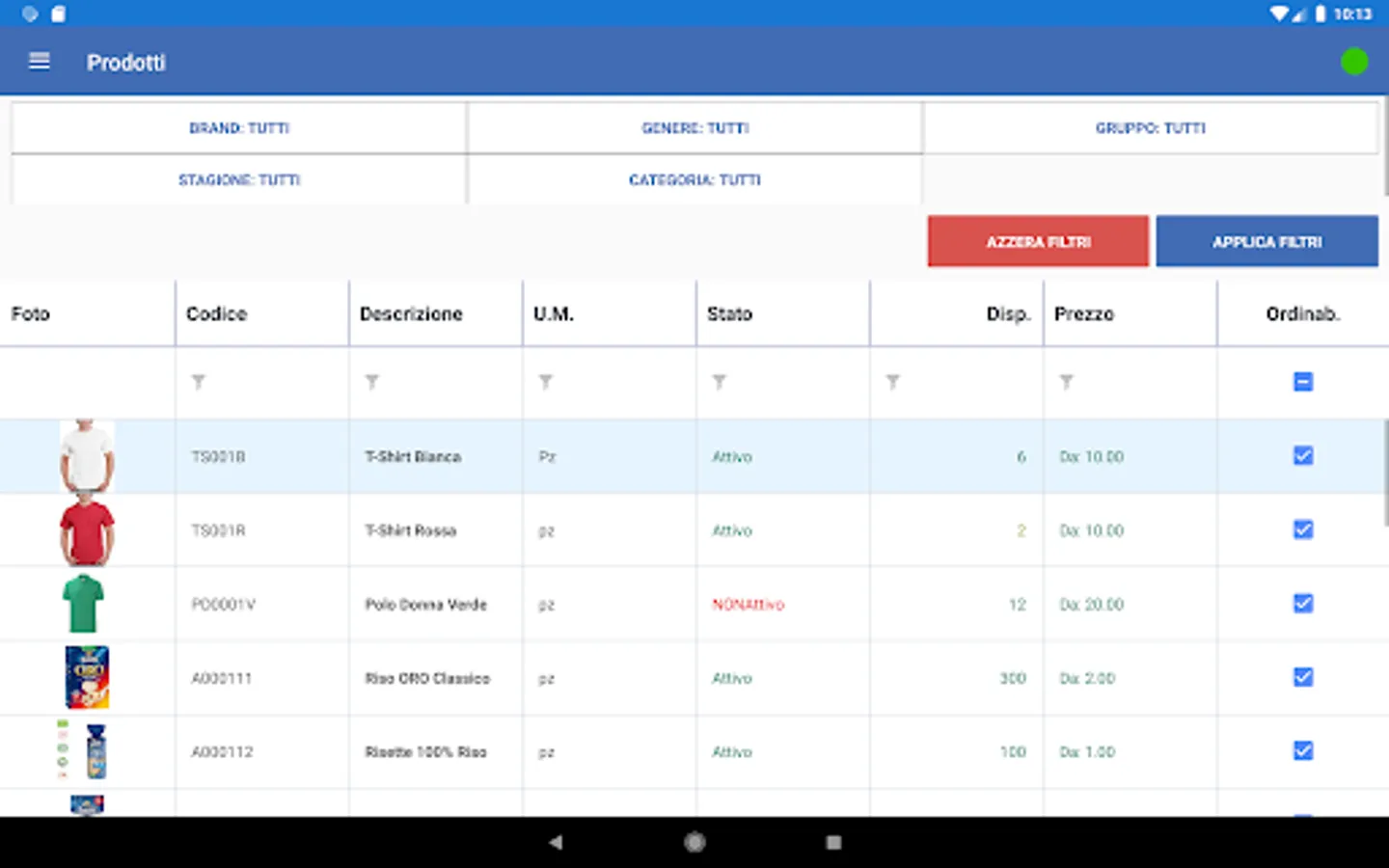Screen dimensions: 1389x868
Task: Click availability value 12
Action: 1018,605
